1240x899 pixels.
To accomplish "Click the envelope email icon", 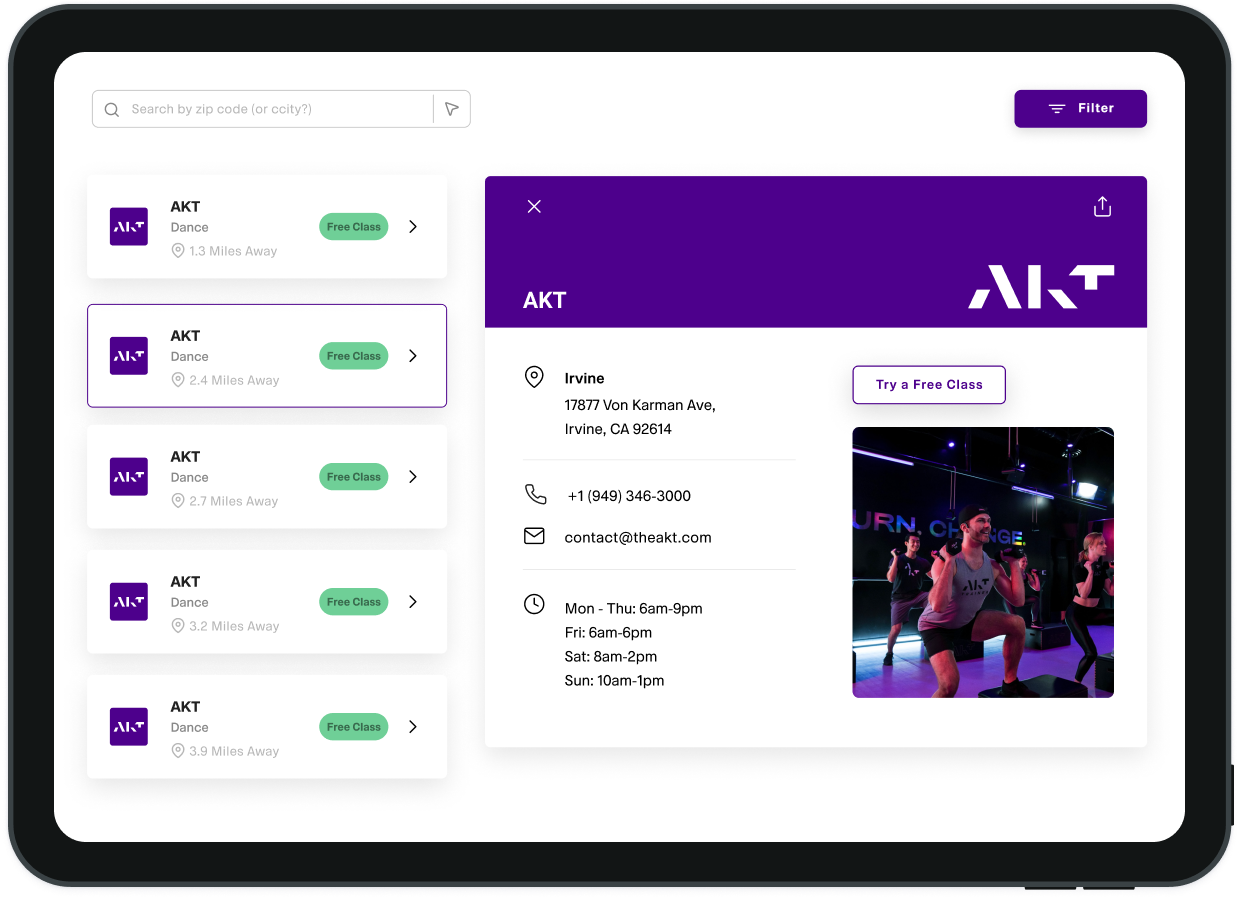I will point(534,536).
